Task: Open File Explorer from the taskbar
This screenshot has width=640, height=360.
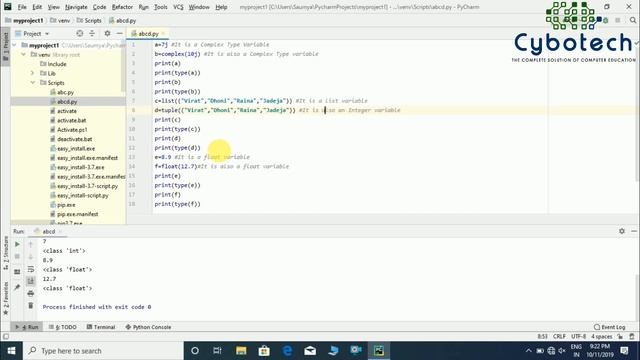Action: 241,351
